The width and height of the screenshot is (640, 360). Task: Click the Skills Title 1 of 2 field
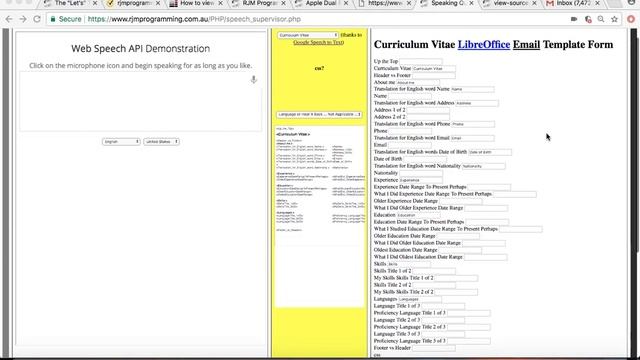(x=434, y=271)
